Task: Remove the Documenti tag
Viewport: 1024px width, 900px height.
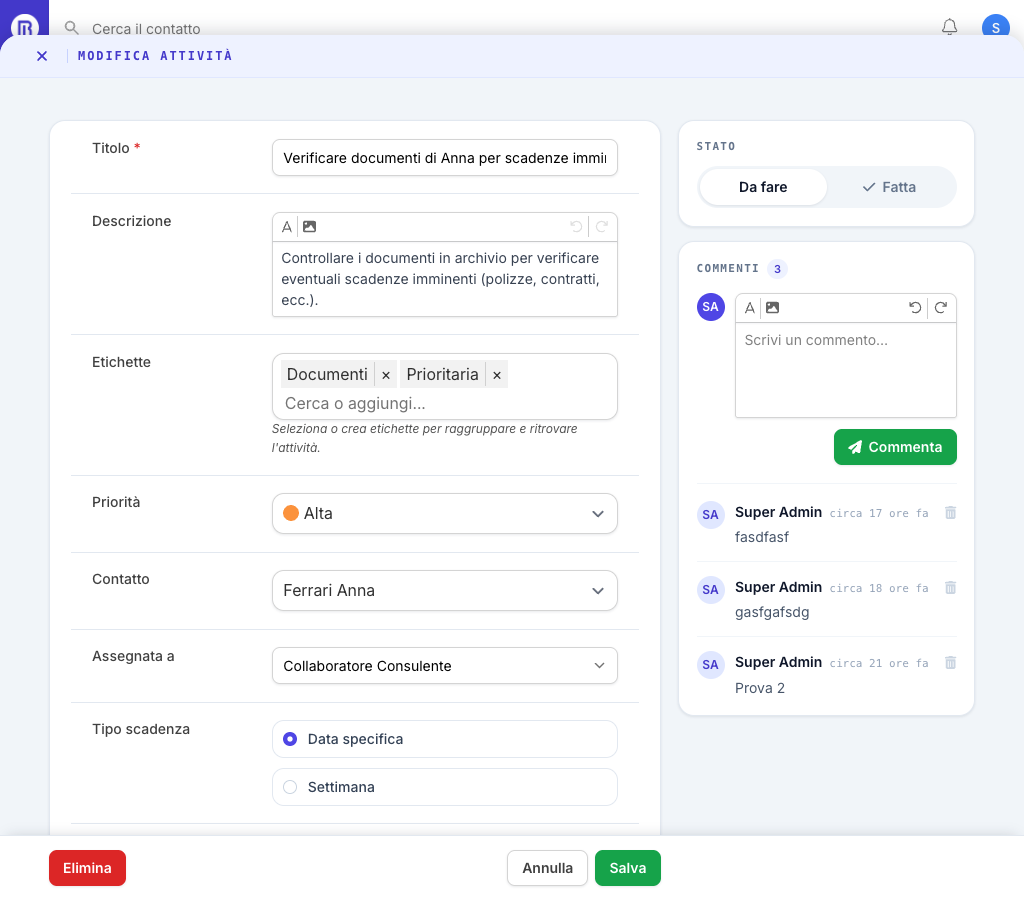Action: click(x=386, y=375)
